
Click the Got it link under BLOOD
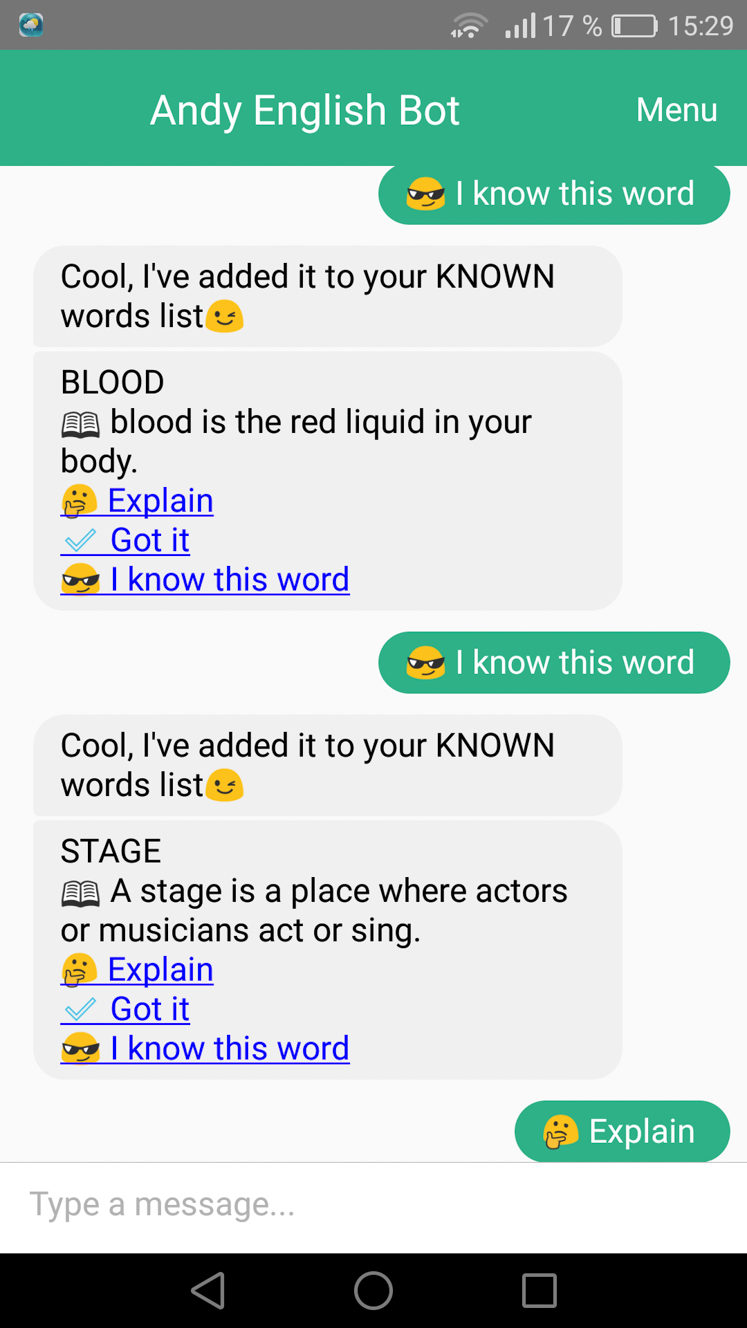(x=125, y=539)
